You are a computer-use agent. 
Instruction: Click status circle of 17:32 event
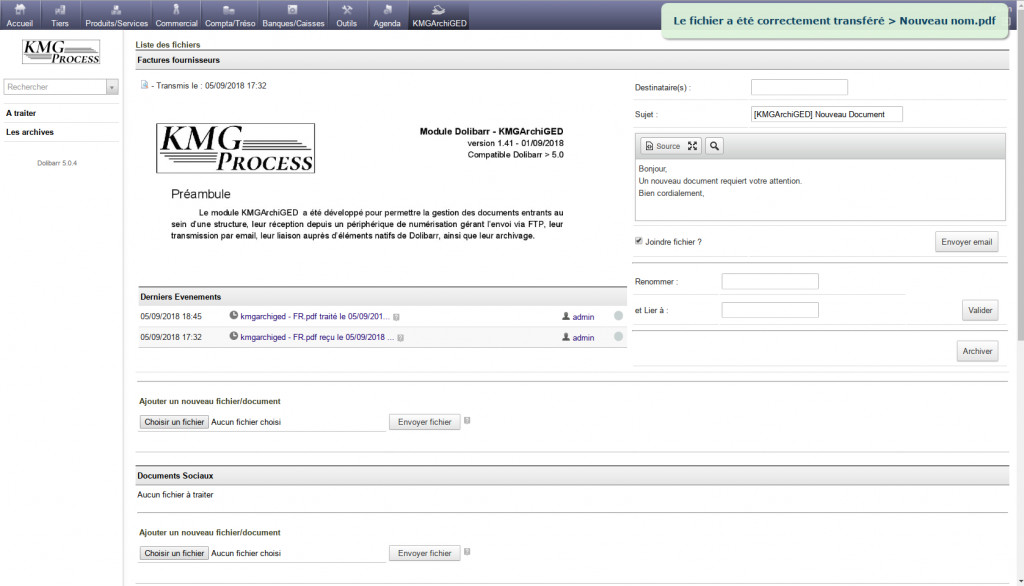(x=618, y=337)
